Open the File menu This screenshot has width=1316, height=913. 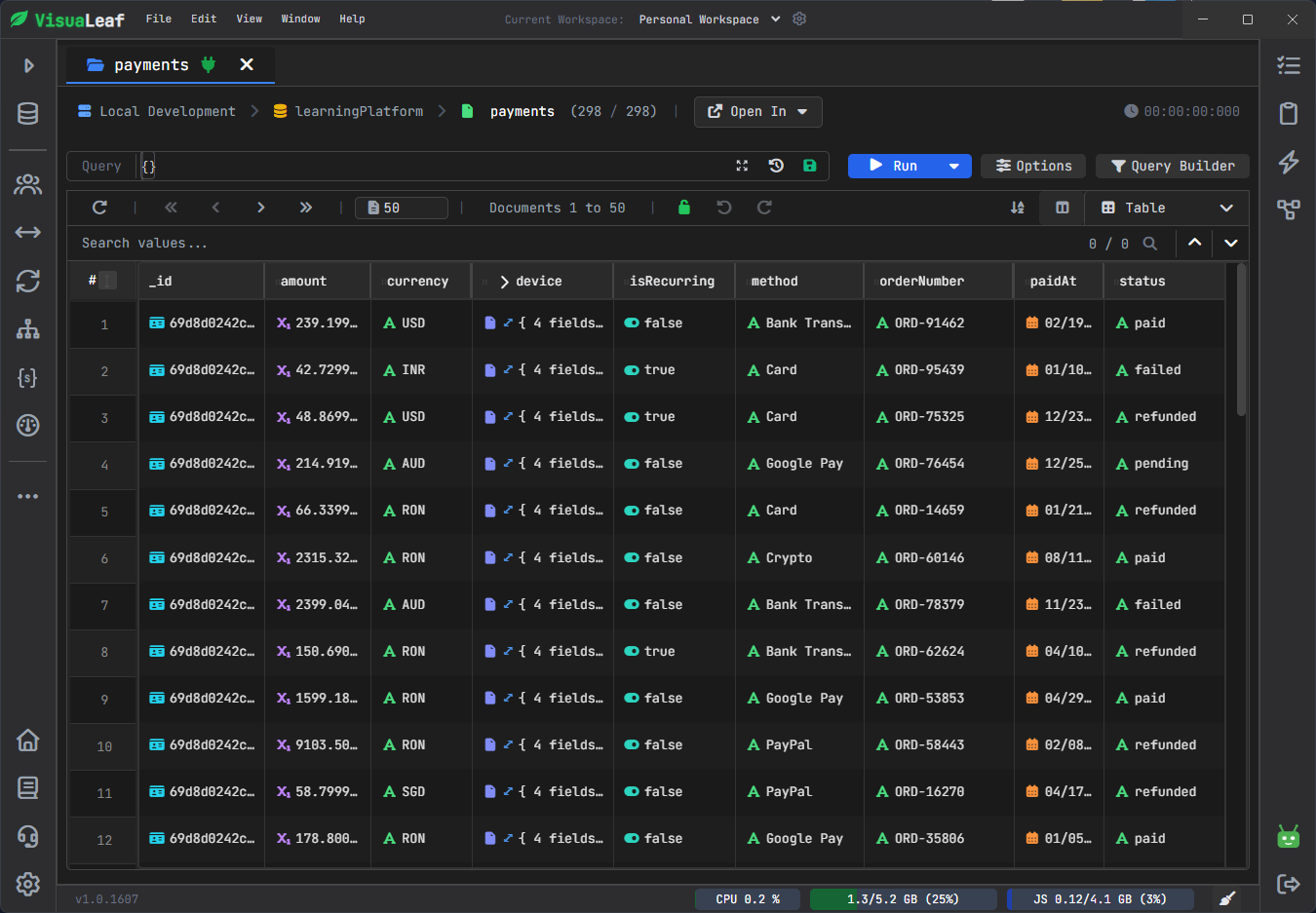(x=159, y=19)
